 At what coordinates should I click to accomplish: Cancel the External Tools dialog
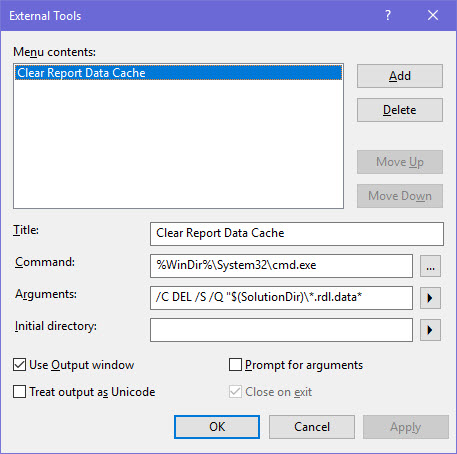click(312, 427)
